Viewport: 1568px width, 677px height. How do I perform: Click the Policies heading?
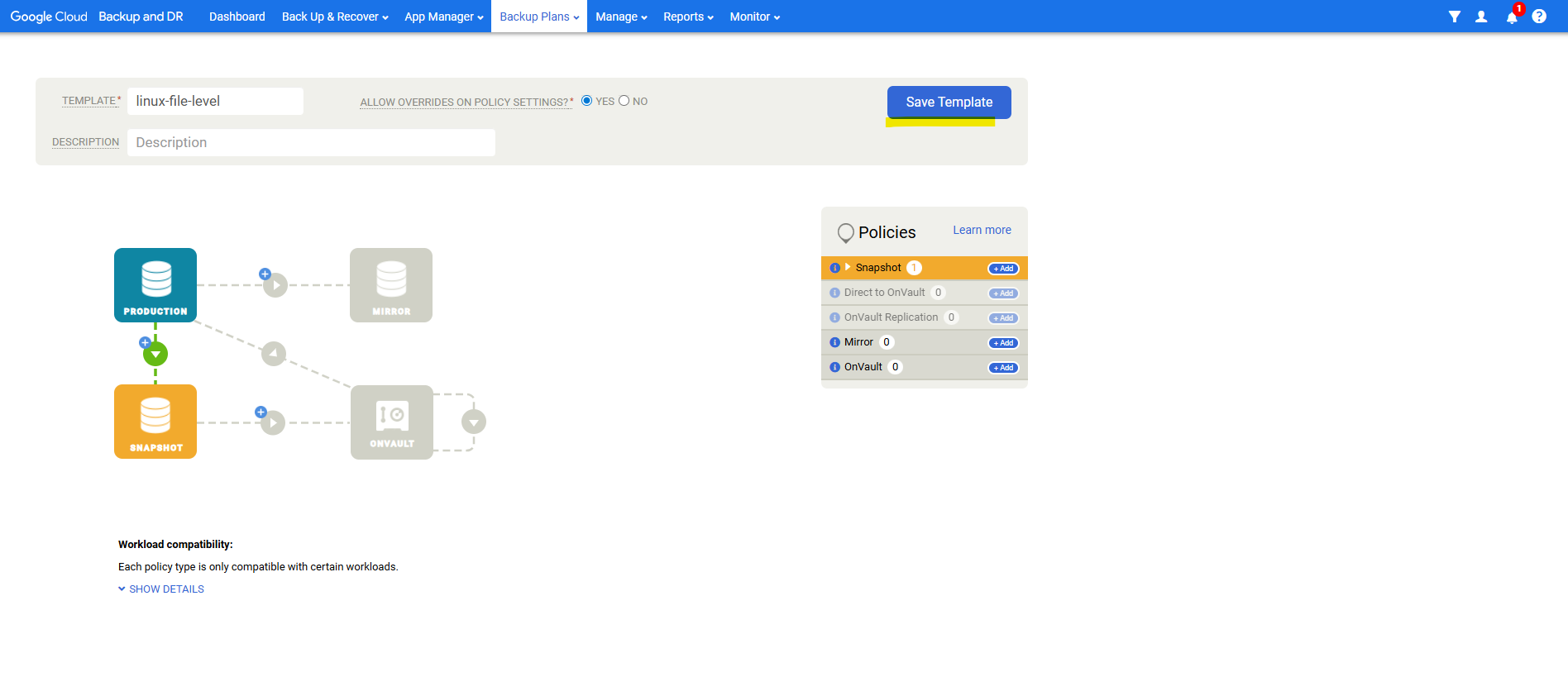(887, 232)
